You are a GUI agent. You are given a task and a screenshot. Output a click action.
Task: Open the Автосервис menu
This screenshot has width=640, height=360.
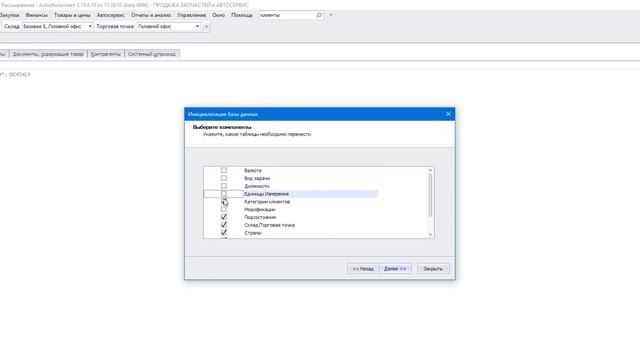[x=111, y=15]
